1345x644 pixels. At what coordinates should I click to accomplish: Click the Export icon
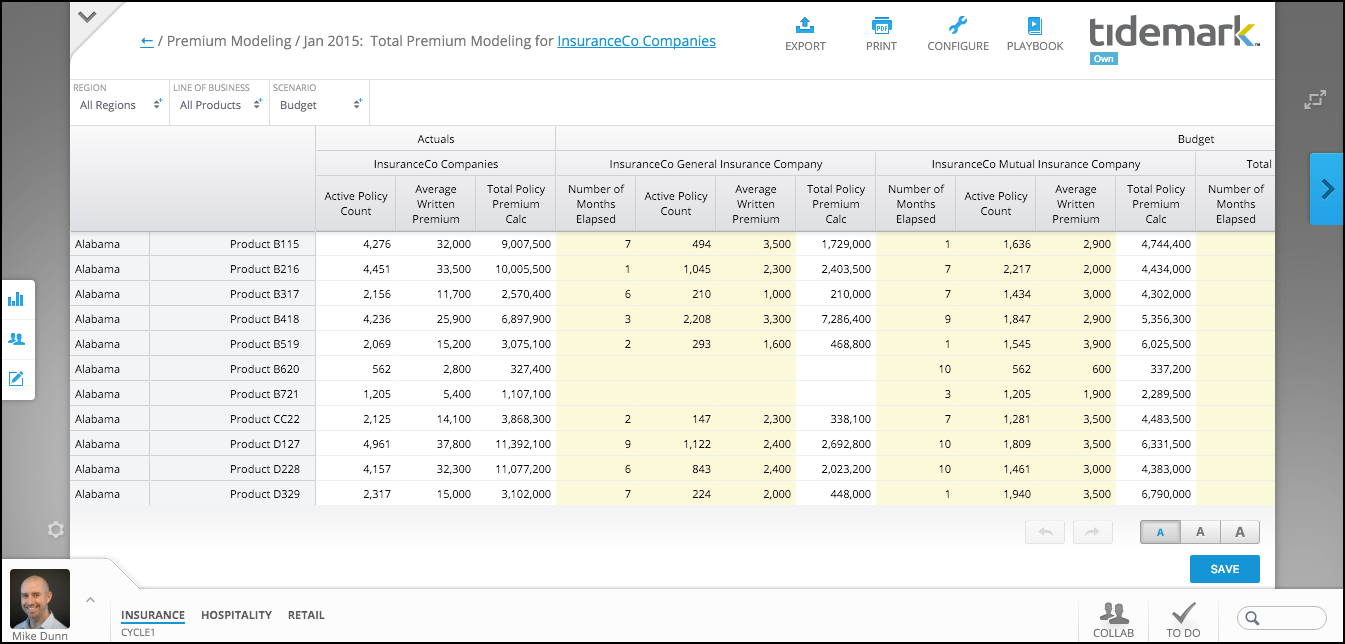[805, 26]
